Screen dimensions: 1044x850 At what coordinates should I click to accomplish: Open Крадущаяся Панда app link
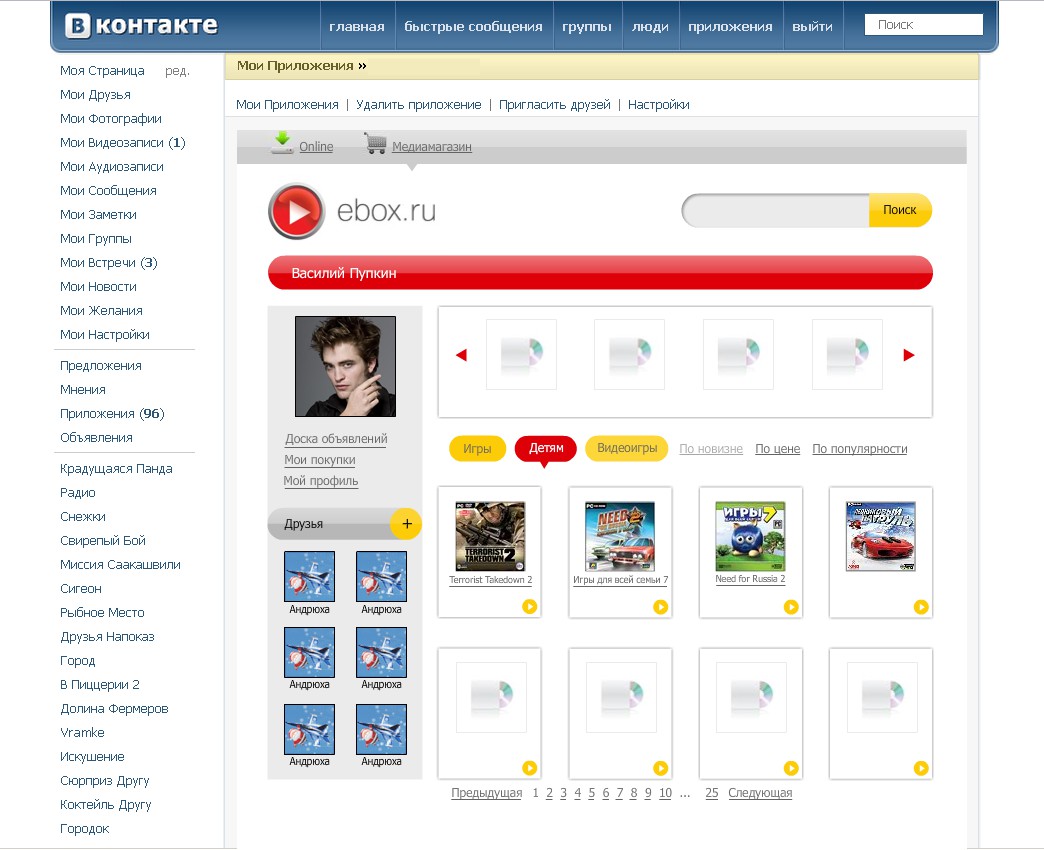116,469
